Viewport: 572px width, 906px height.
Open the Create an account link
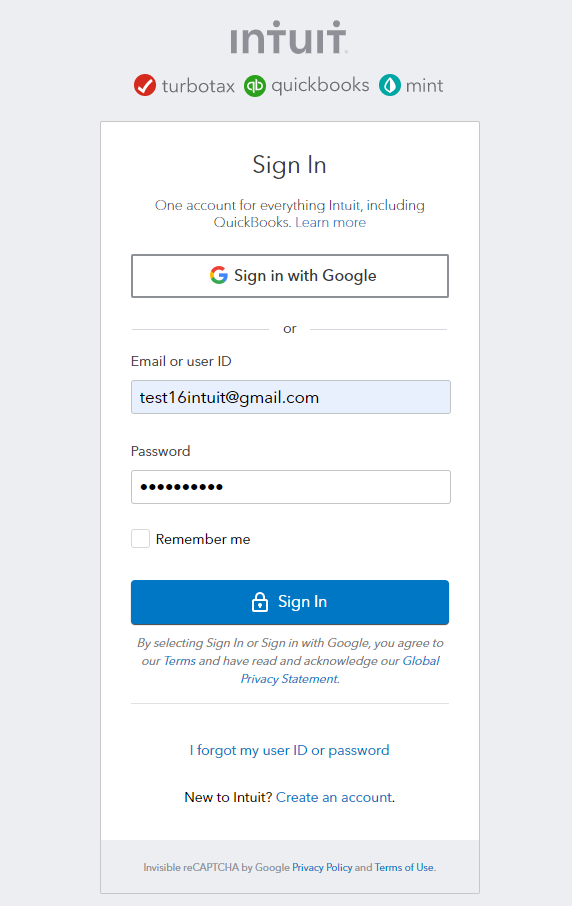click(x=334, y=797)
